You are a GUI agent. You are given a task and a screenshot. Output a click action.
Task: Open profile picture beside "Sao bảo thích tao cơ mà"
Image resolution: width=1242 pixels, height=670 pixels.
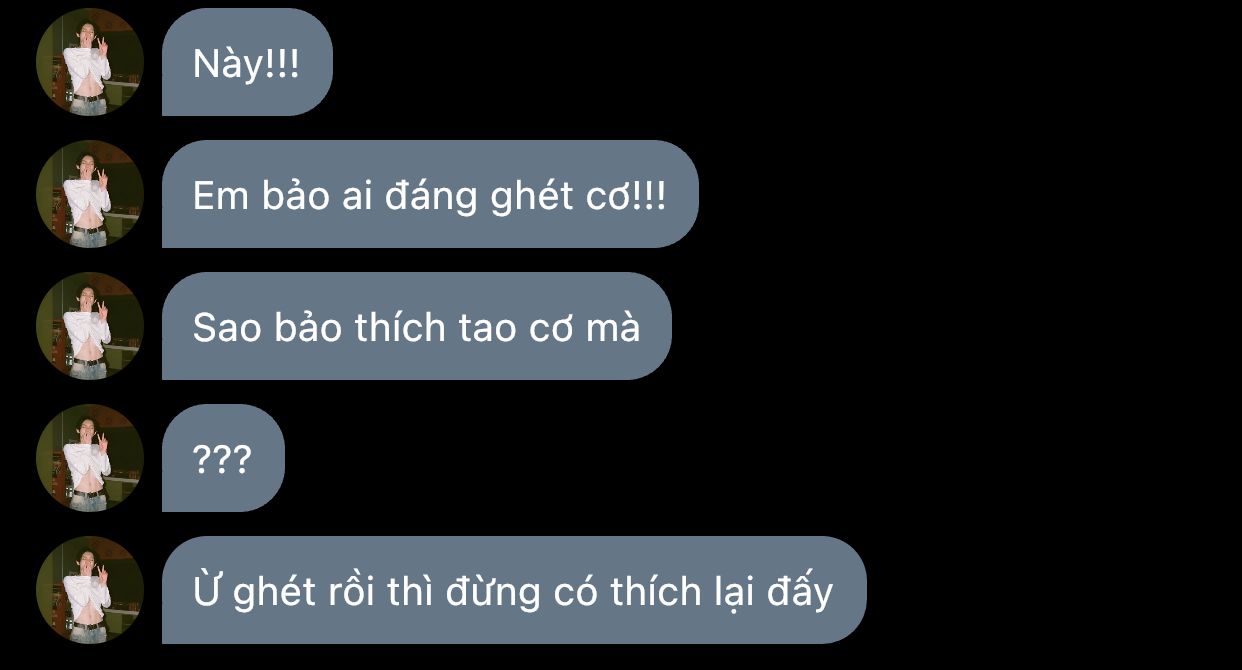90,326
